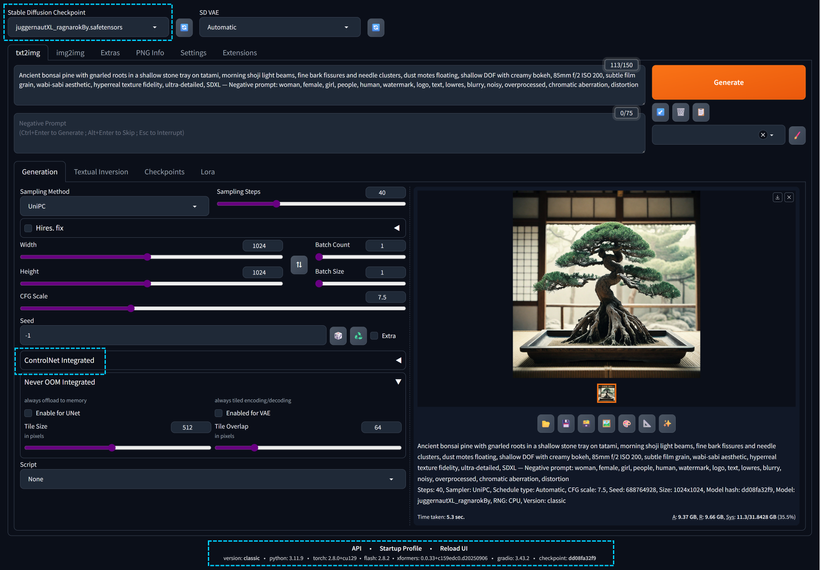
Task: Reuse last seed with the recycle icon
Action: [357, 336]
